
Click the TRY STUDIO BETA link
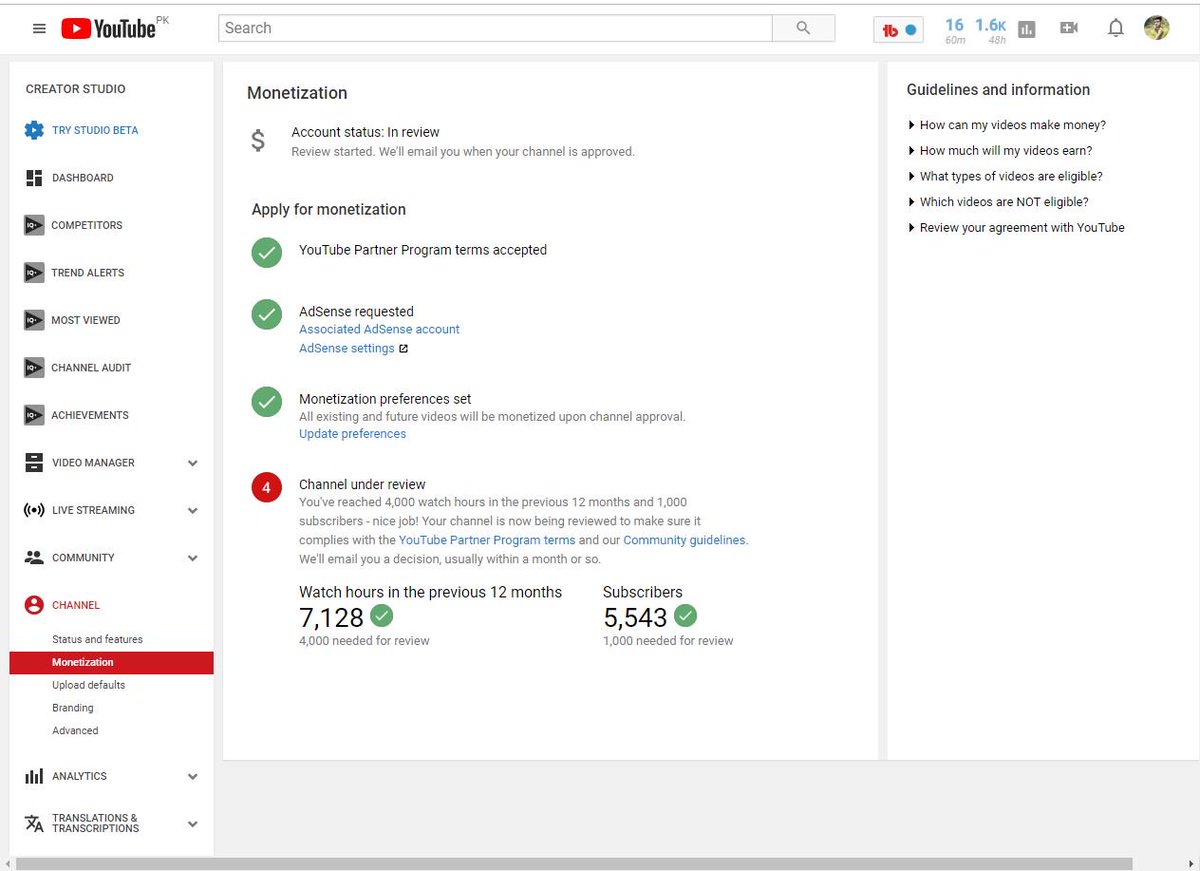pos(95,130)
